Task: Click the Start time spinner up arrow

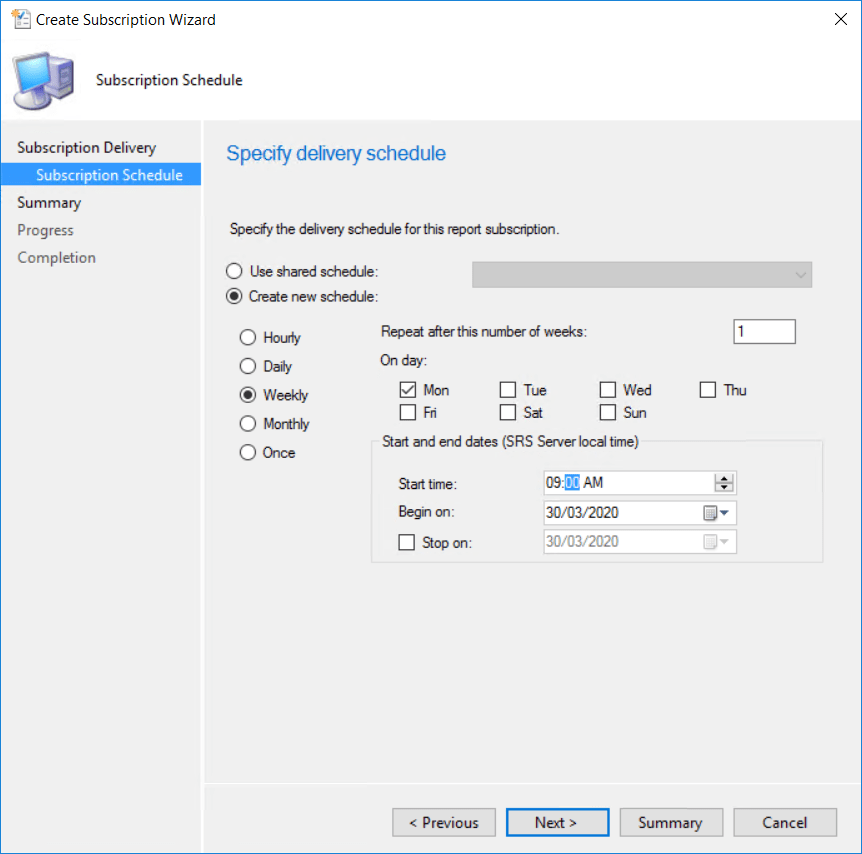Action: tap(725, 478)
